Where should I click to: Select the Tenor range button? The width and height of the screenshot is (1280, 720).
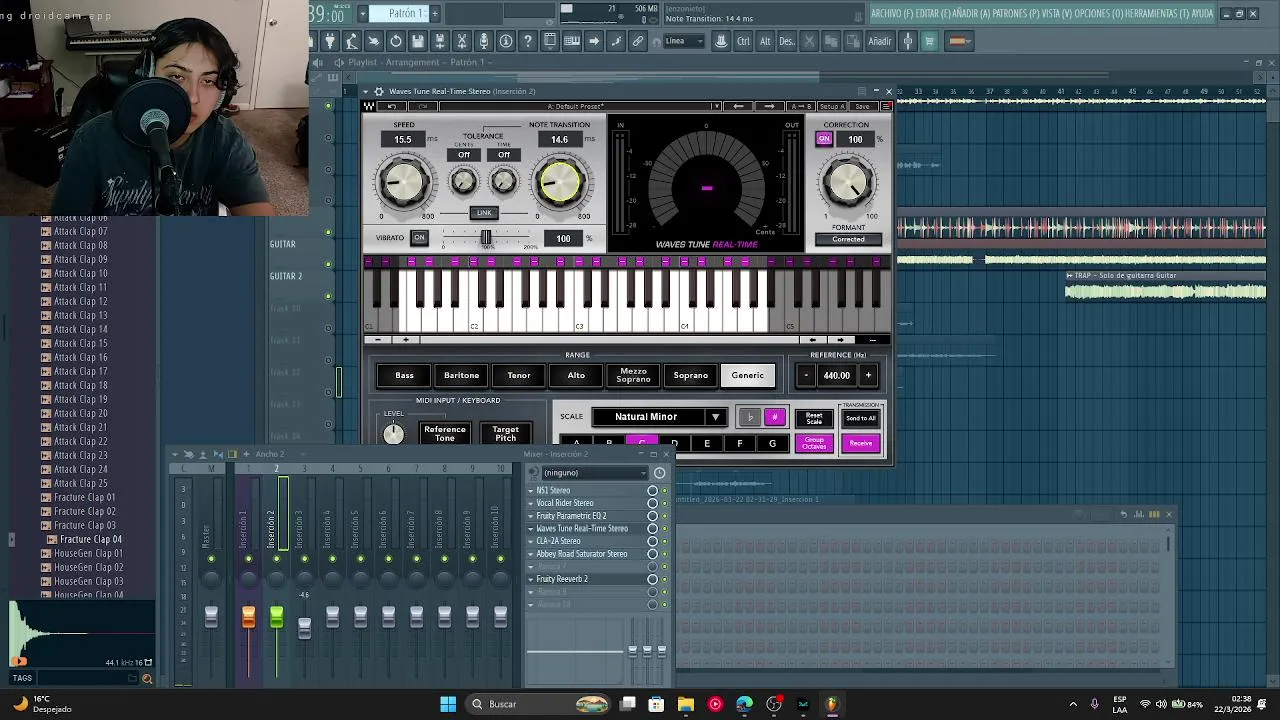click(519, 375)
